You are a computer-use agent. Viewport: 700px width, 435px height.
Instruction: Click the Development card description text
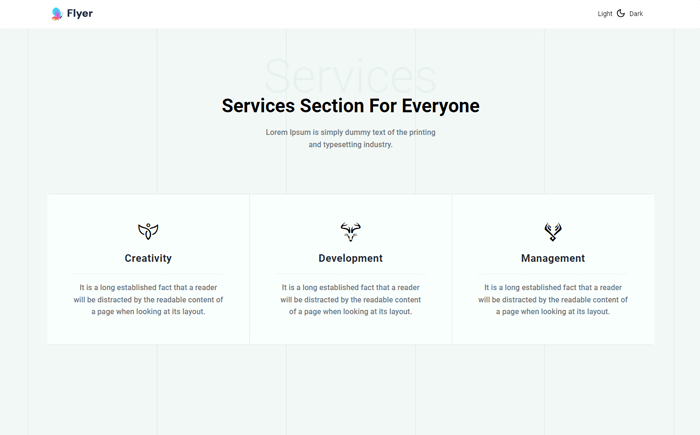coord(350,299)
